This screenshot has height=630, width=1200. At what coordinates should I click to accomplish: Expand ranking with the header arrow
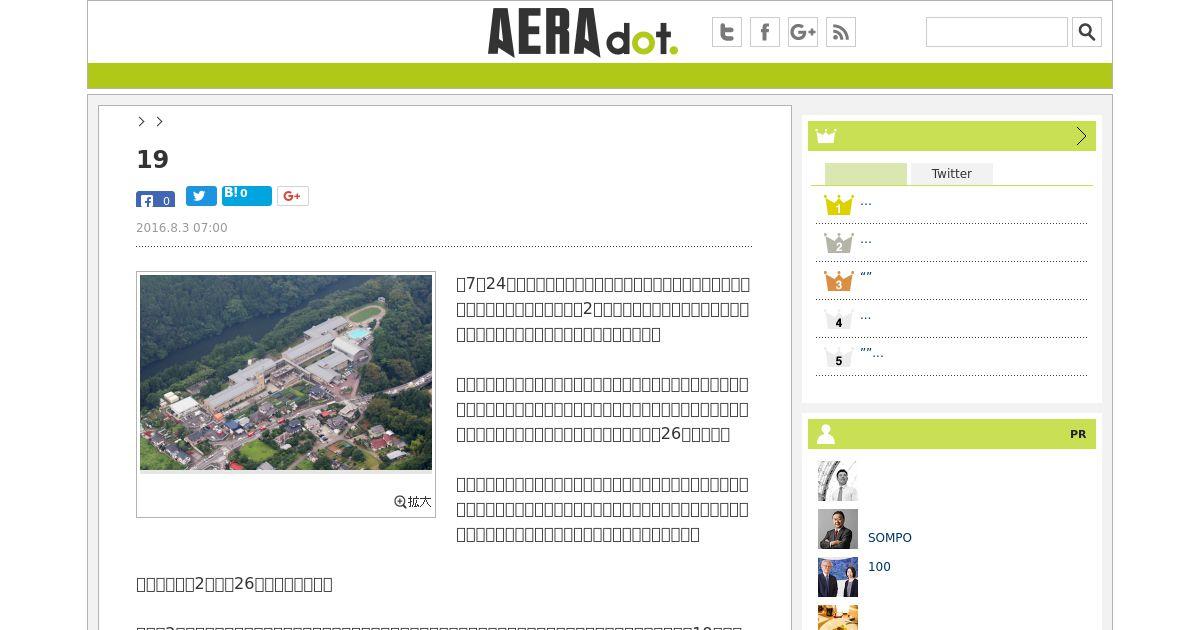pyautogui.click(x=1081, y=136)
